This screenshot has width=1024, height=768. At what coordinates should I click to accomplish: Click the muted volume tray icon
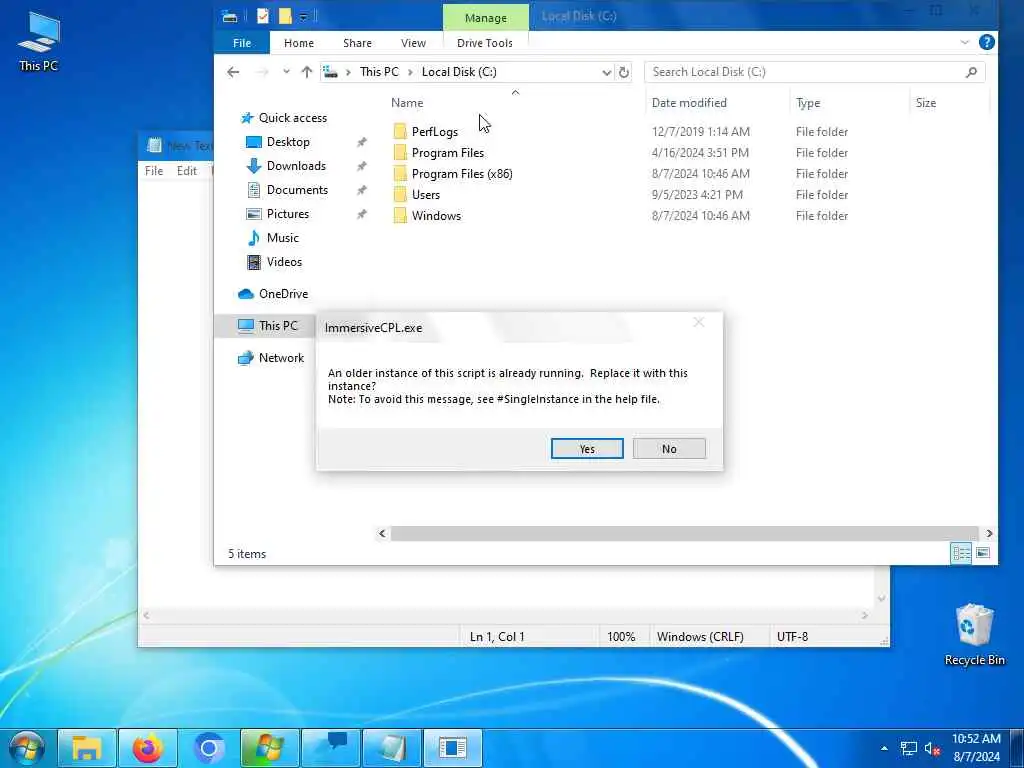[932, 749]
